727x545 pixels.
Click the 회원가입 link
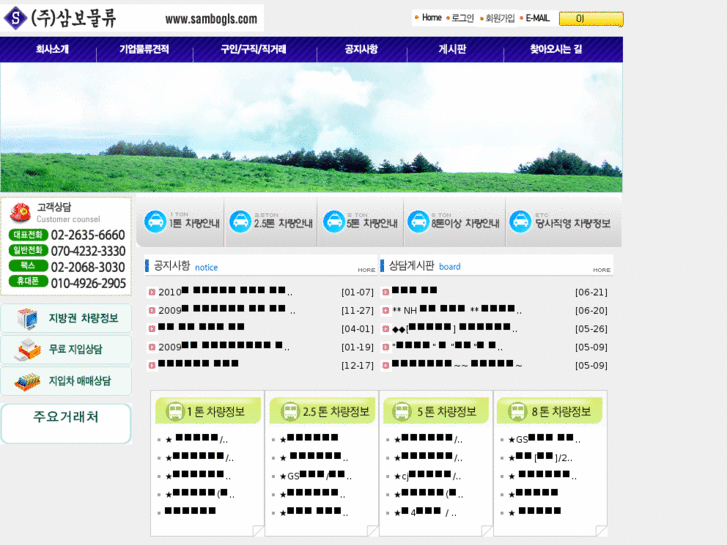point(499,18)
